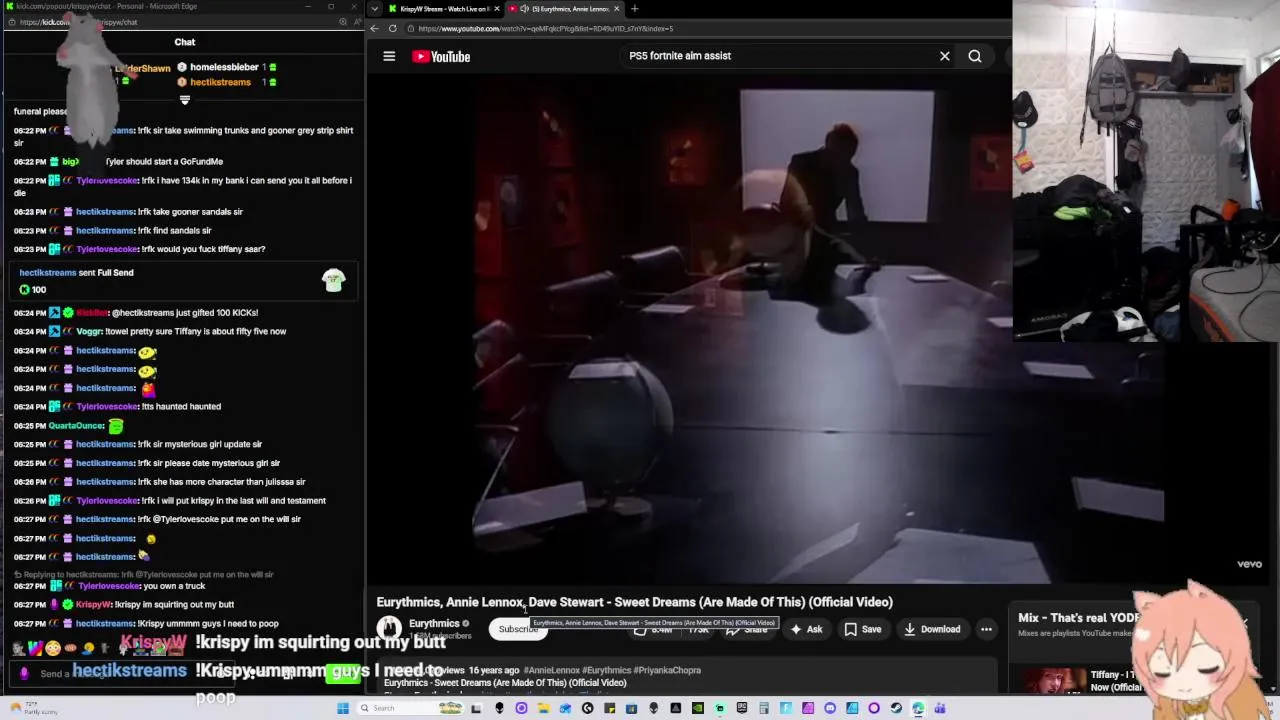1280x720 pixels.
Task: Open the Mix playlist header
Action: [1078, 618]
